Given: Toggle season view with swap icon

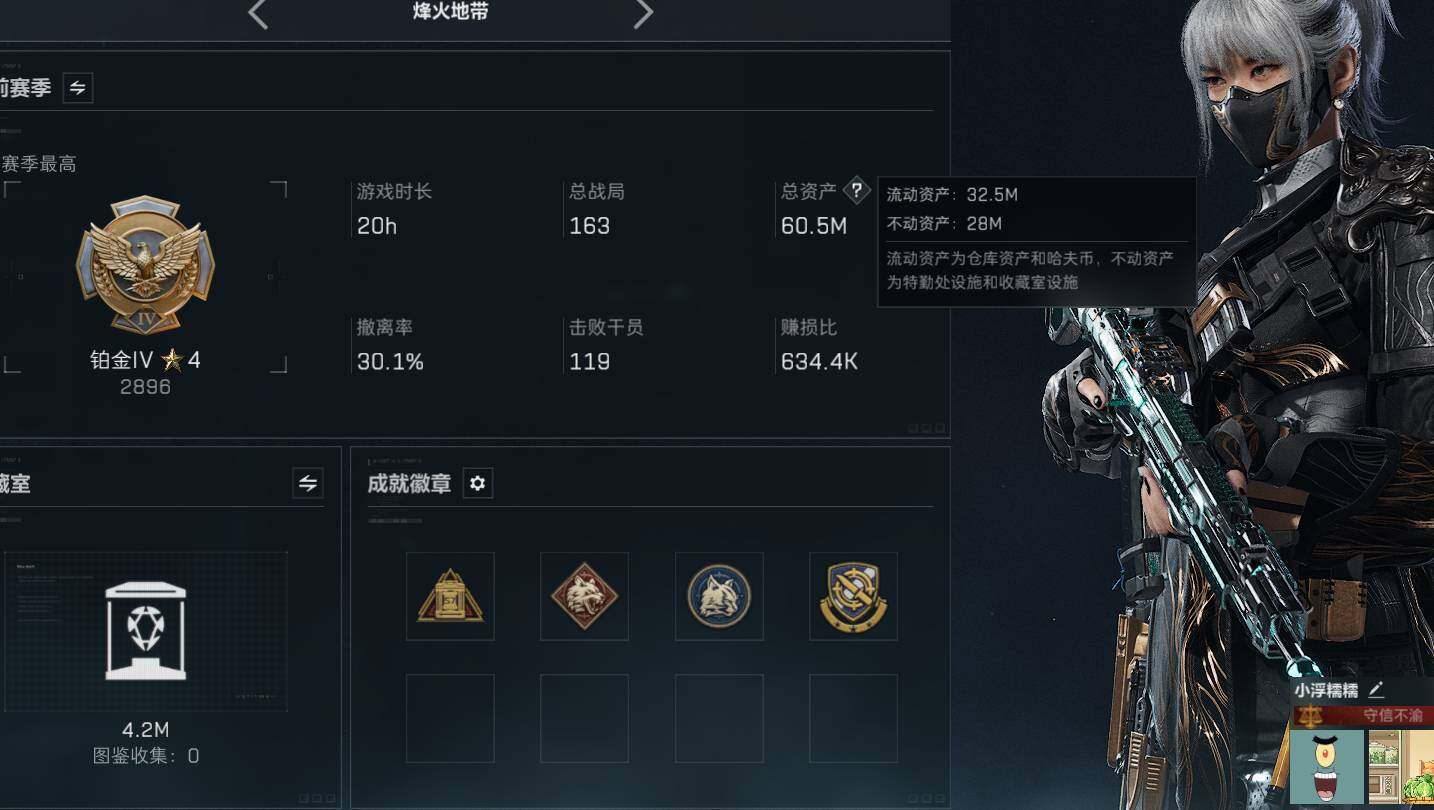Looking at the screenshot, I should tap(77, 88).
